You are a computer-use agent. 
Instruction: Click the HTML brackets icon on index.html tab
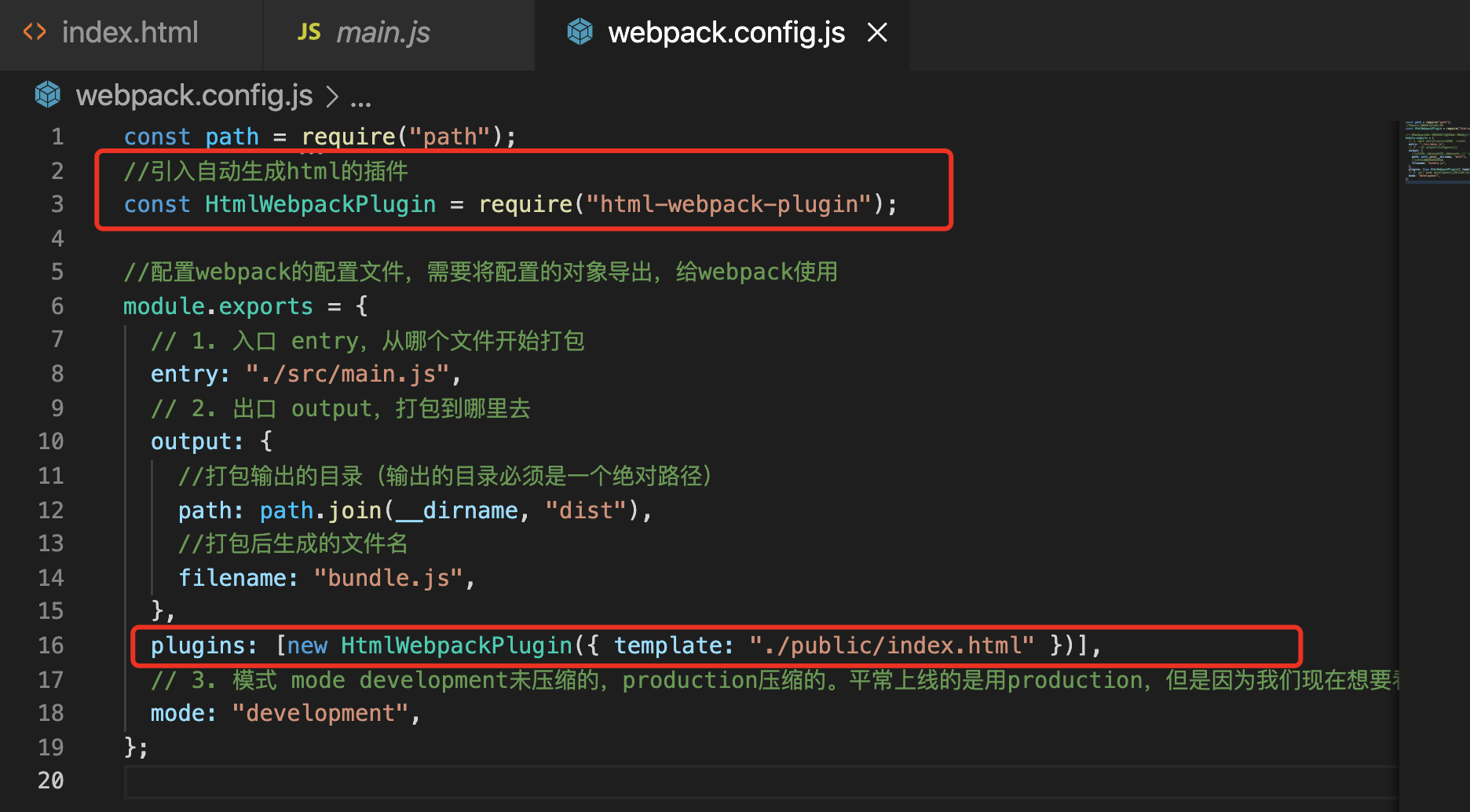click(35, 31)
